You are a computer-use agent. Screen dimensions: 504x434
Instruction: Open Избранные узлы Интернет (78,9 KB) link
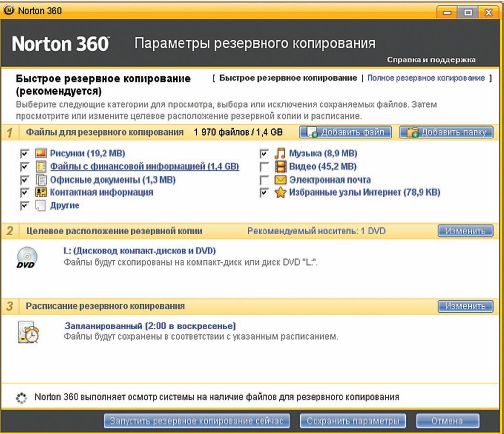[x=365, y=192]
